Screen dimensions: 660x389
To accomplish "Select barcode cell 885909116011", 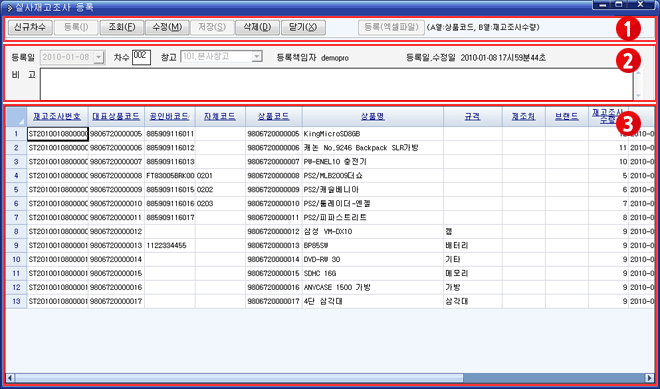I will pyautogui.click(x=170, y=134).
